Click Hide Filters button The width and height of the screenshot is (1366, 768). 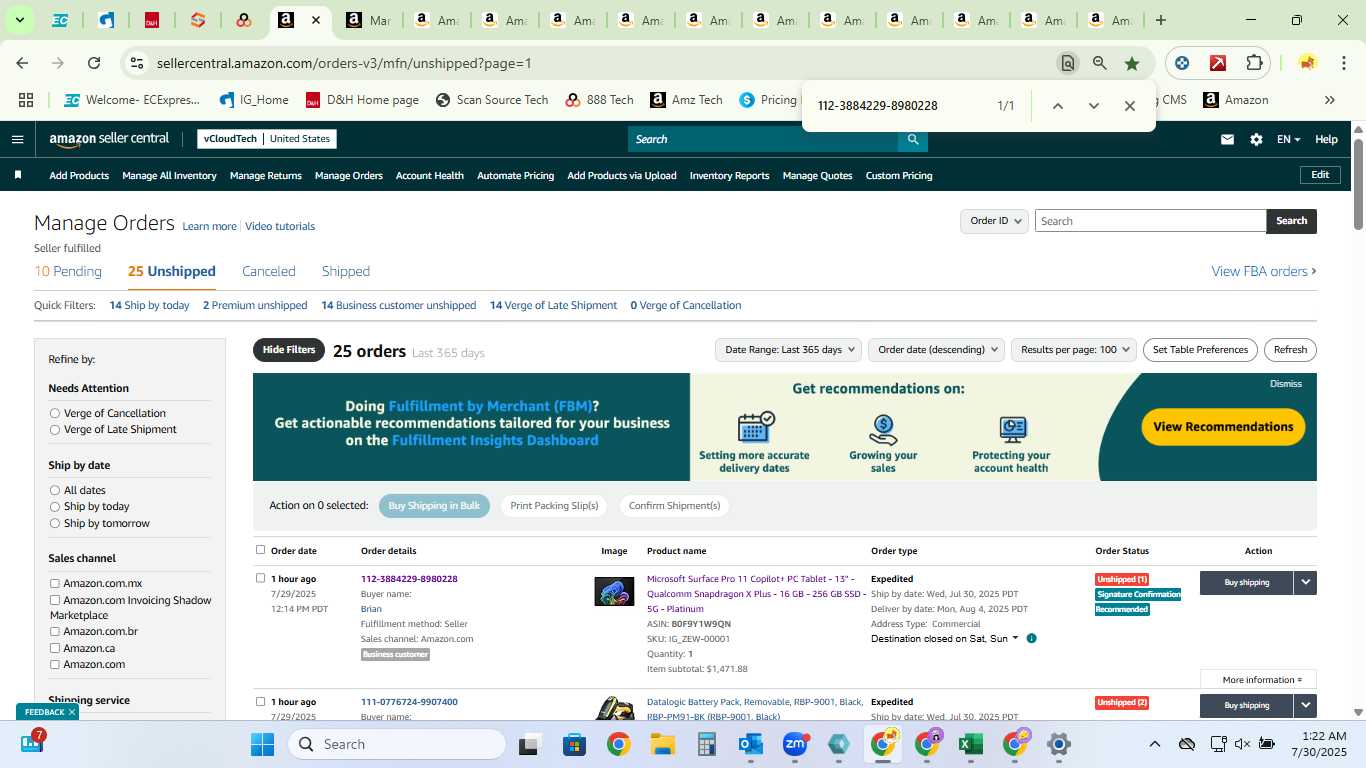point(289,350)
